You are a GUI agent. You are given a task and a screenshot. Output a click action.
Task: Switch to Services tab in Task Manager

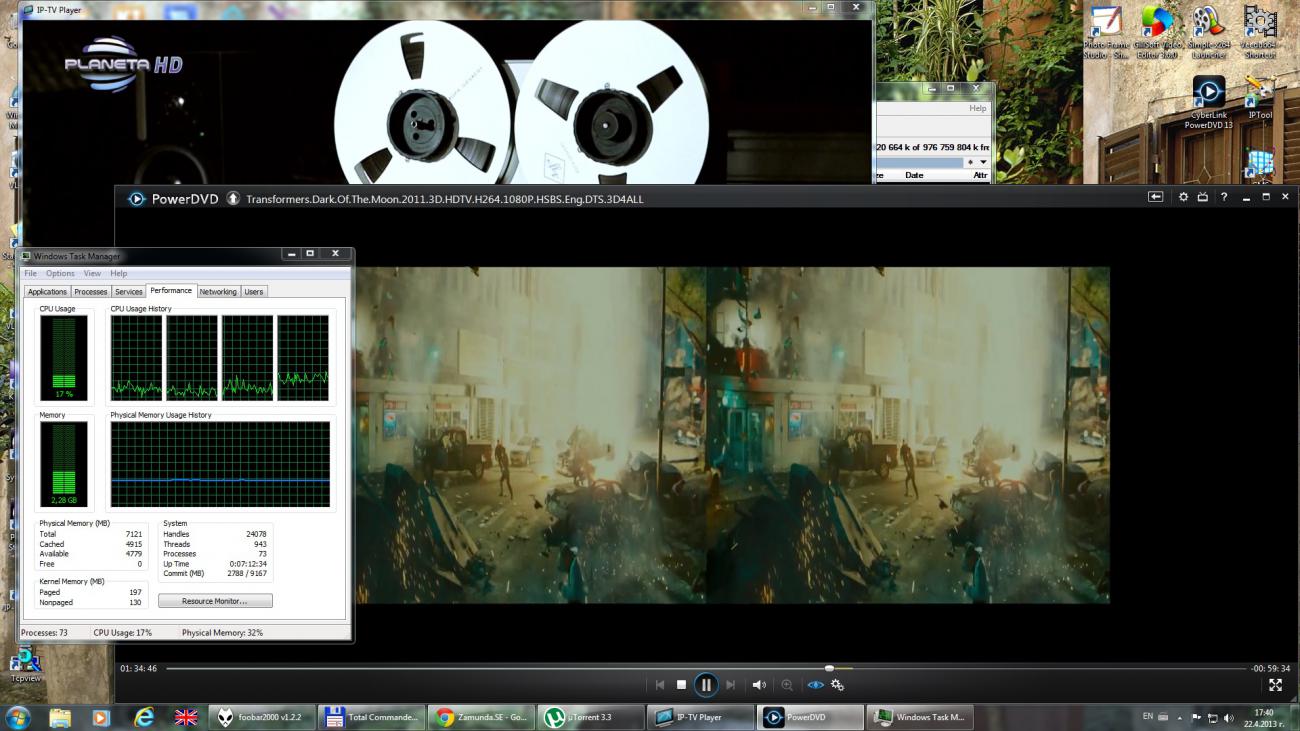point(129,292)
